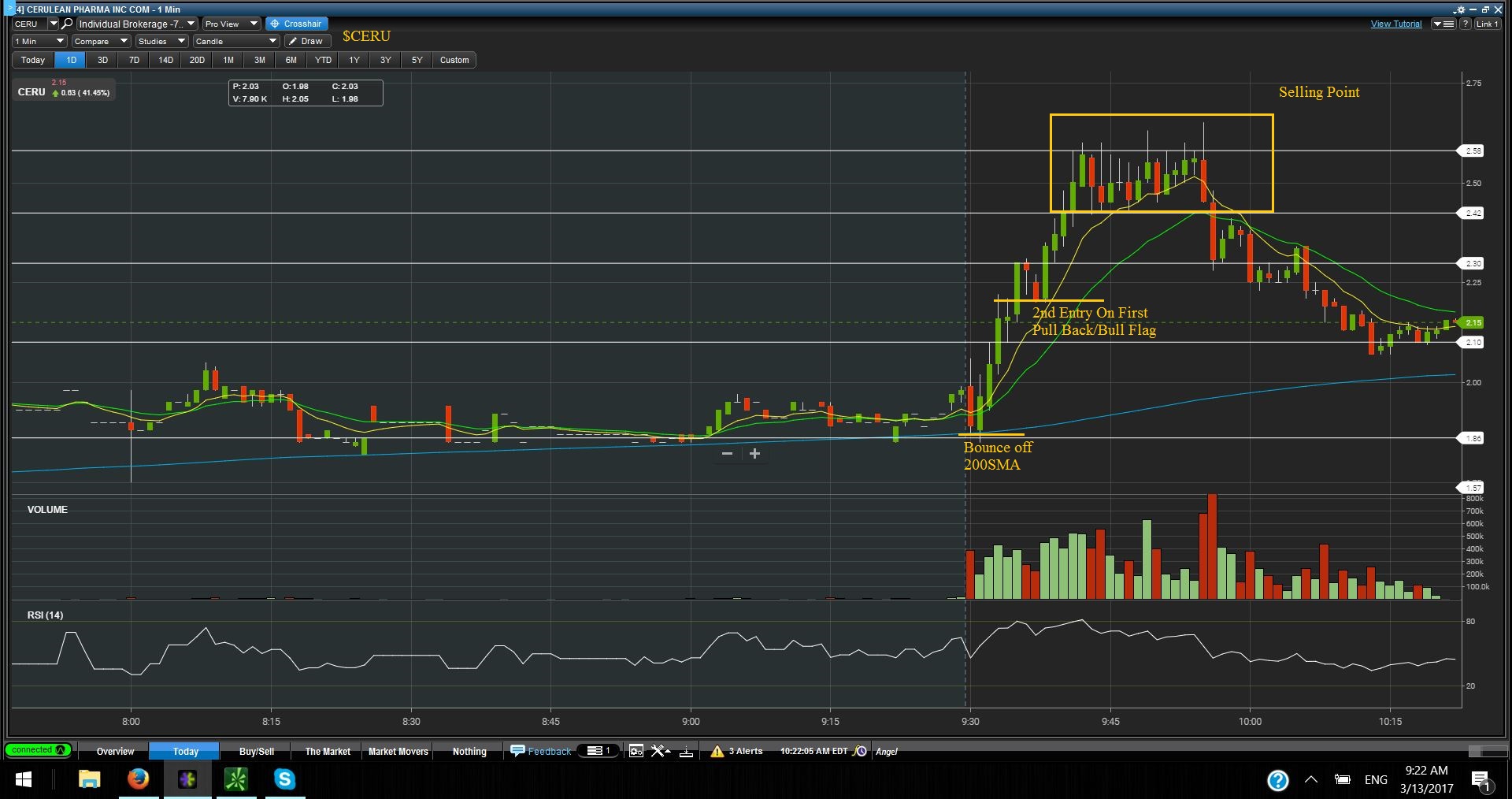Zoom out chart with minus icon
The height and width of the screenshot is (799, 1512).
point(727,453)
